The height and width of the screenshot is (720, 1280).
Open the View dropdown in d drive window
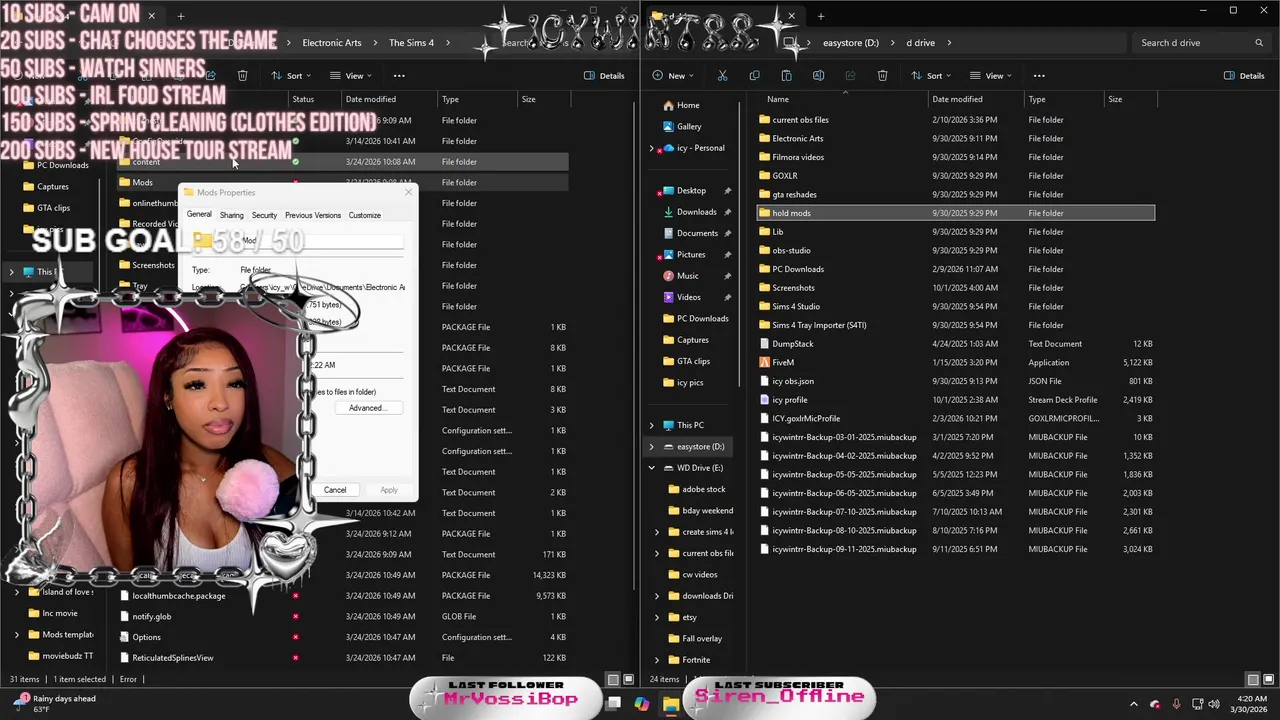[x=992, y=76]
